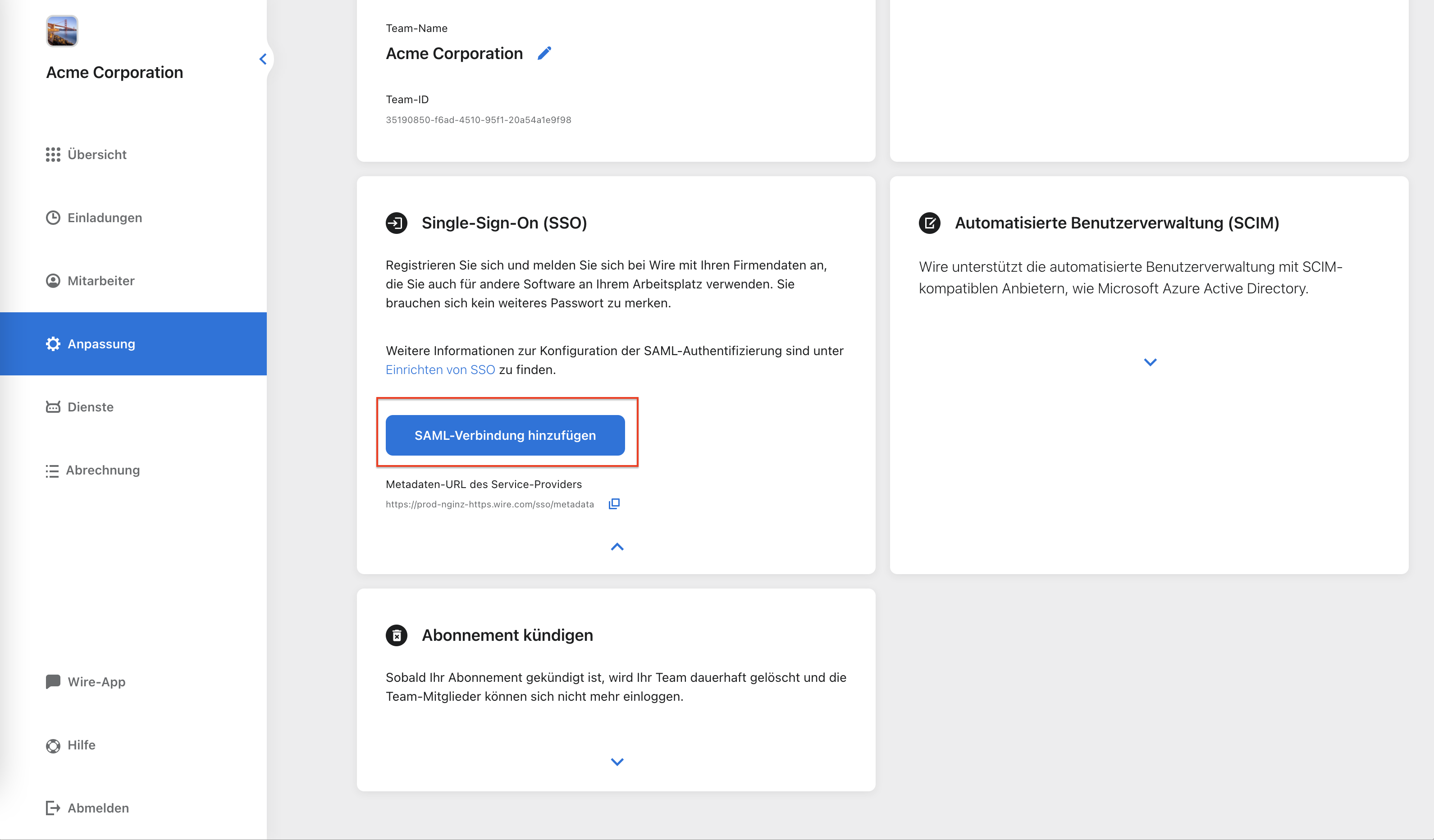Expand the Abonnement kündigen section chevron
The width and height of the screenshot is (1434, 840).
coord(617,762)
